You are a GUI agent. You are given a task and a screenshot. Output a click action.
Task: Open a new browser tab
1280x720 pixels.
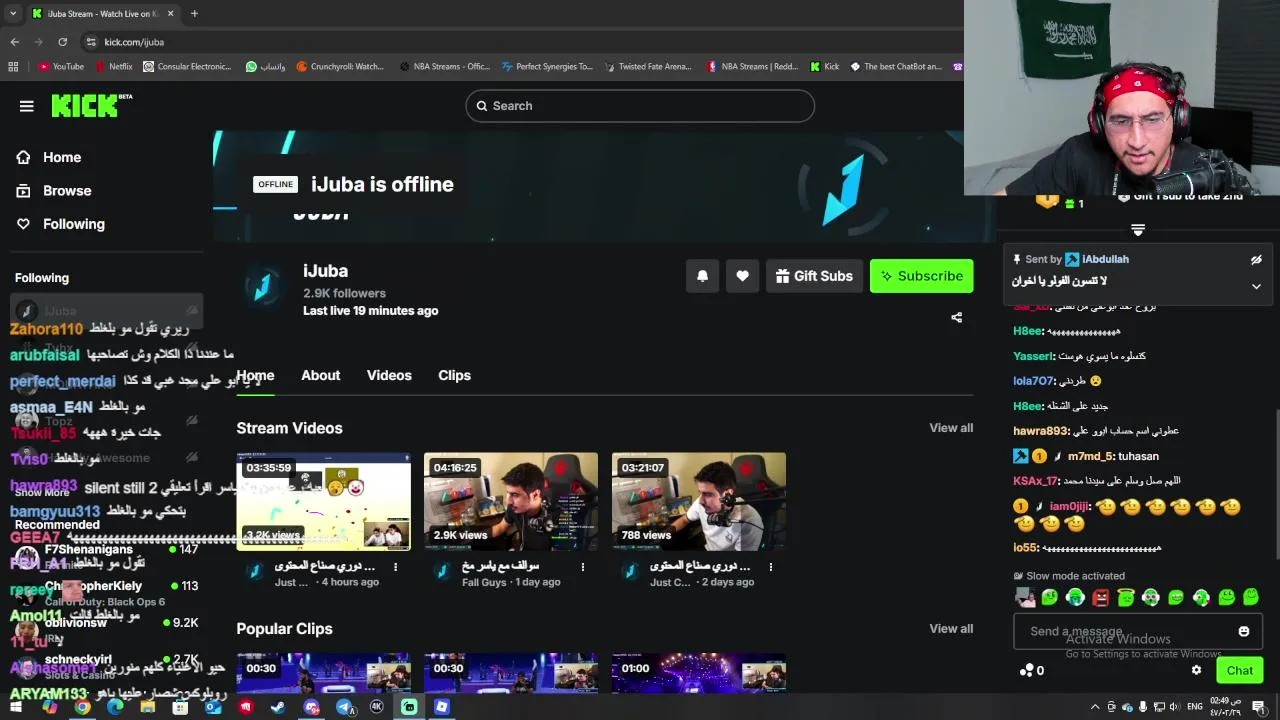(194, 13)
